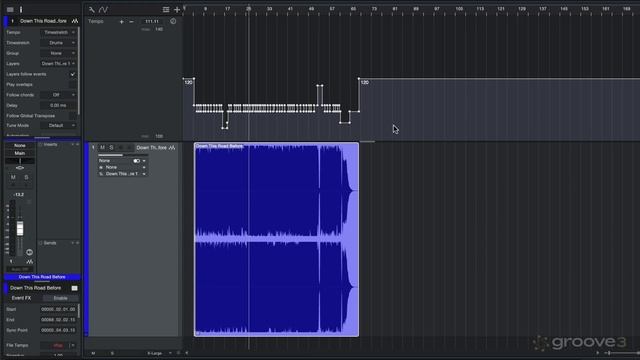The height and width of the screenshot is (360, 640).
Task: Remove tempo point with minus icon
Action: [131, 21]
